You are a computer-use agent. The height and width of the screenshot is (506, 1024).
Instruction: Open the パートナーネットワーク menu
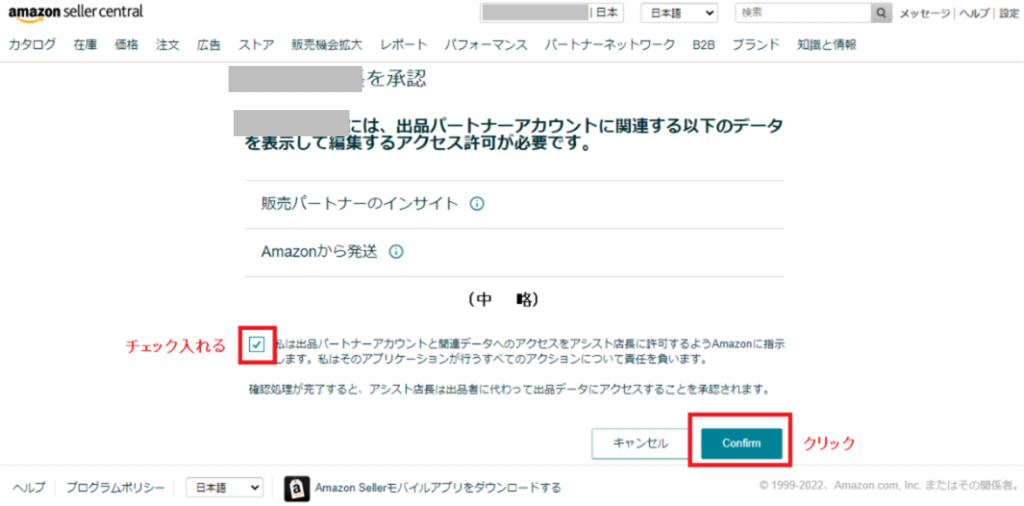610,45
